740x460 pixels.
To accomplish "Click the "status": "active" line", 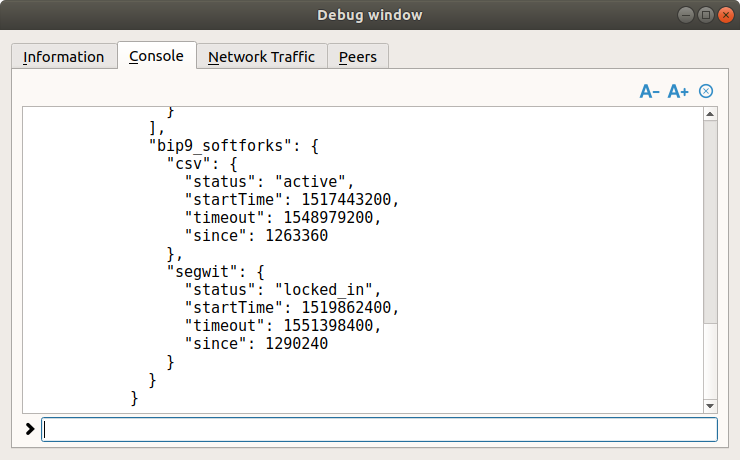I will 269,182.
